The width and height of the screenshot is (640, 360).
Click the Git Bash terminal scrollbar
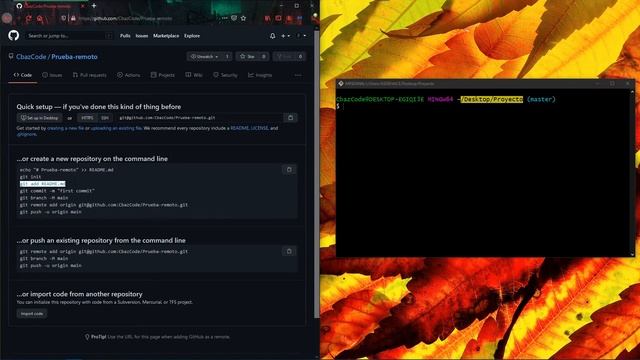pyautogui.click(x=632, y=173)
